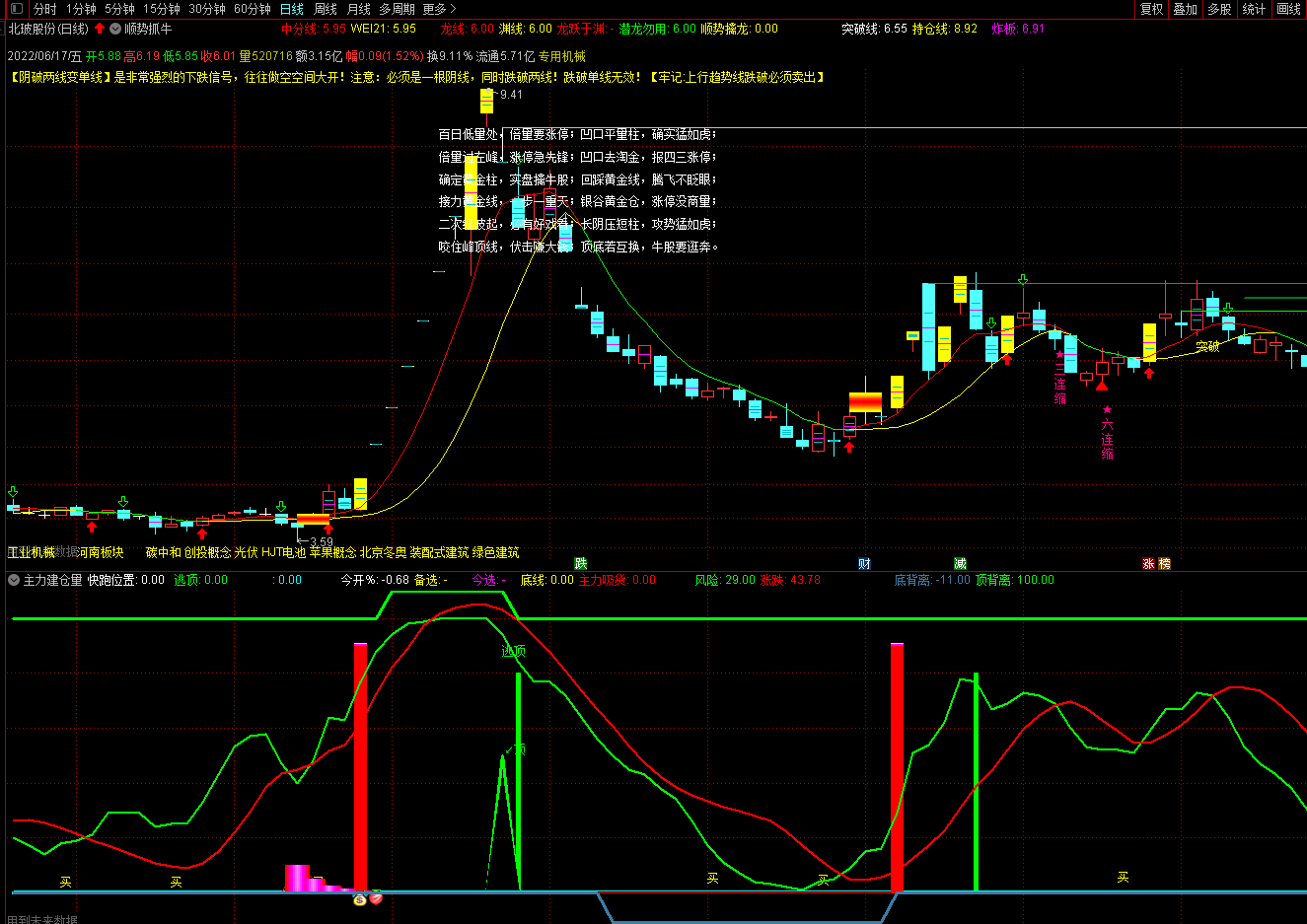The image size is (1307, 924).
Task: Click the 顶背离: 100.00 indicator value
Action: [x=1015, y=580]
